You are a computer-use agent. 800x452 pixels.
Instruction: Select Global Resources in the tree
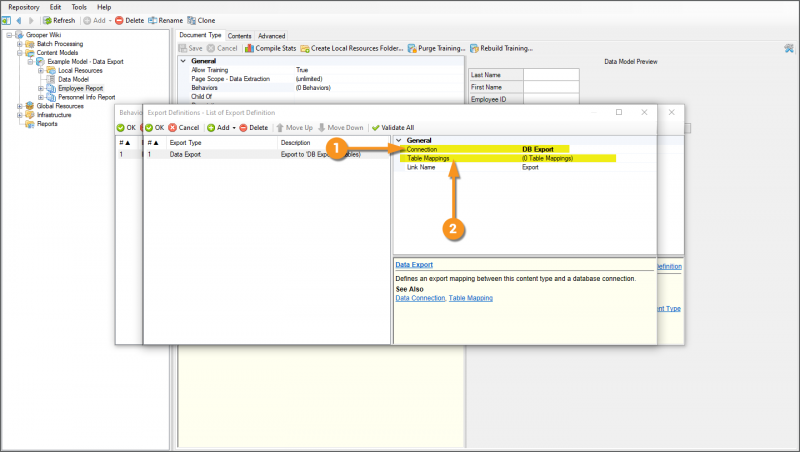click(x=60, y=106)
